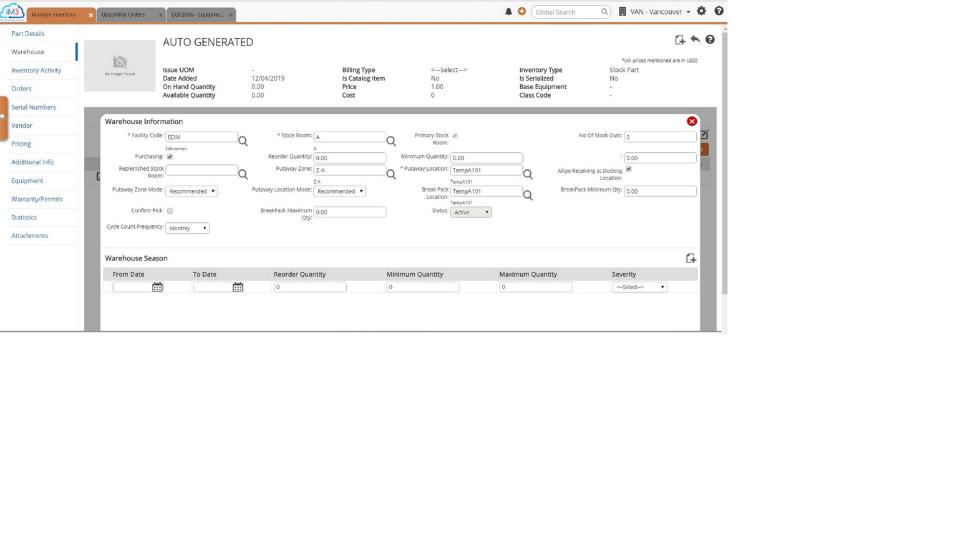Close the Warehouse Information dialog
Image resolution: width=960 pixels, height=555 pixels.
pos(692,121)
